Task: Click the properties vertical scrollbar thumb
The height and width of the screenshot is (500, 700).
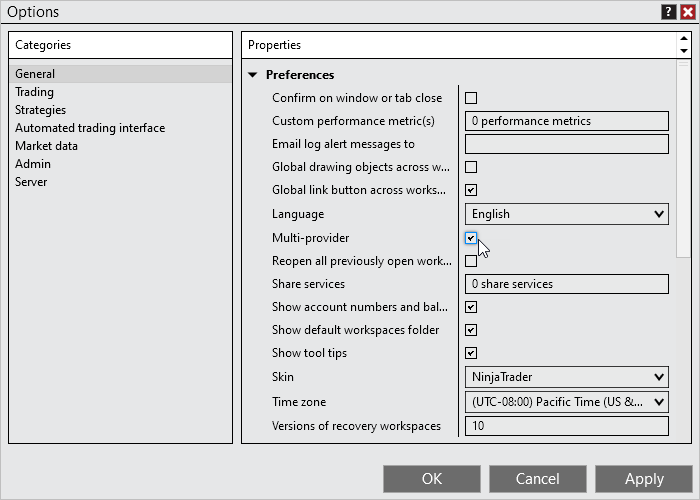Action: [x=683, y=158]
